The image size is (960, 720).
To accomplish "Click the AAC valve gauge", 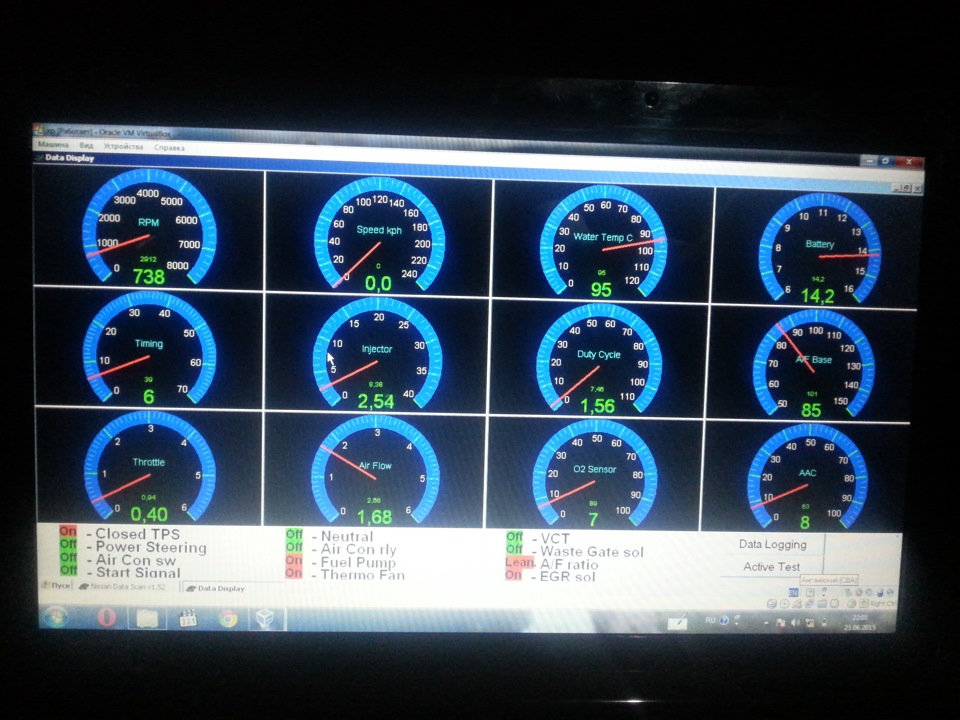I will click(x=808, y=476).
